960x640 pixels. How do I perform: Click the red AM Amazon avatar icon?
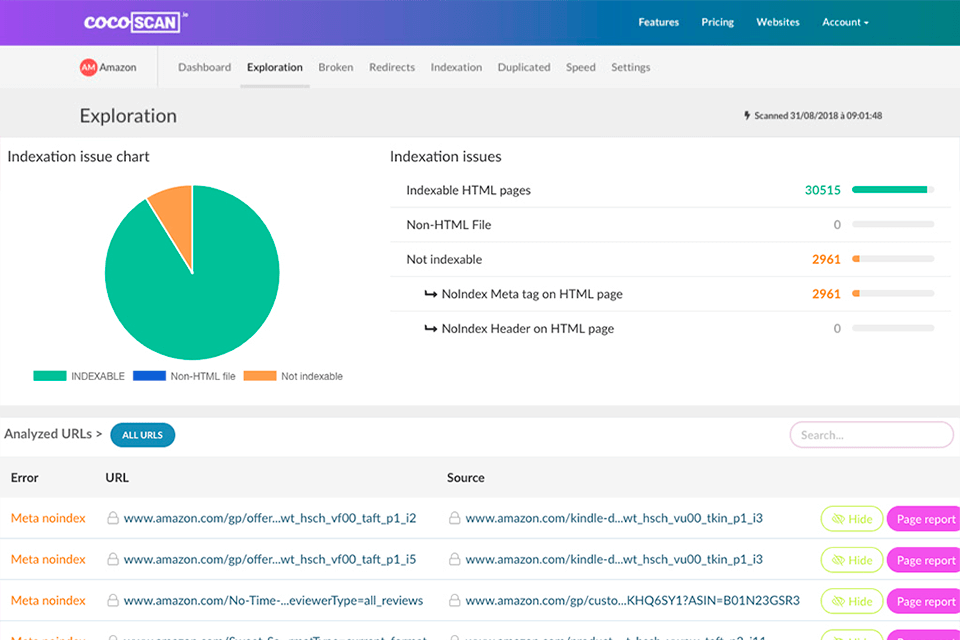[x=88, y=67]
